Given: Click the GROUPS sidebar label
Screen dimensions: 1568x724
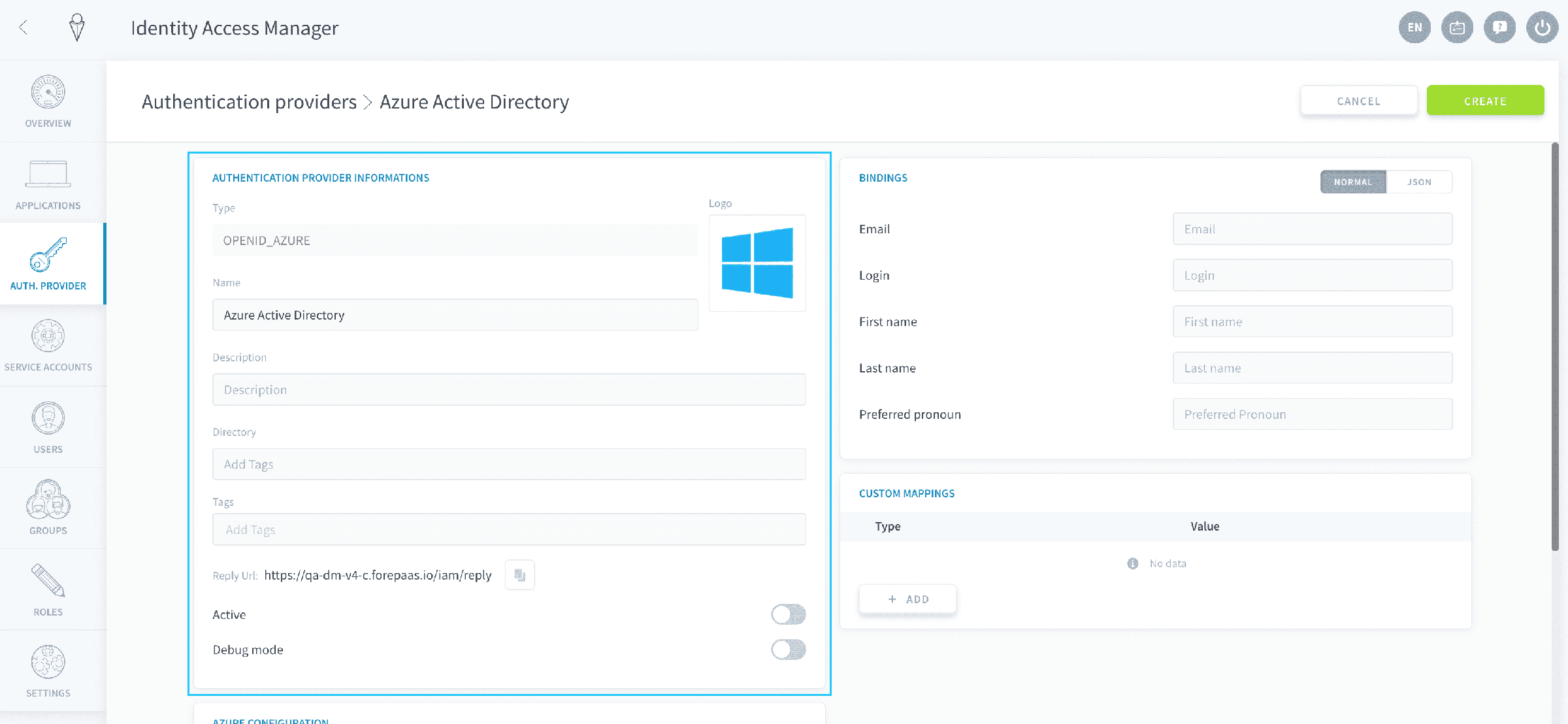Looking at the screenshot, I should tap(48, 531).
